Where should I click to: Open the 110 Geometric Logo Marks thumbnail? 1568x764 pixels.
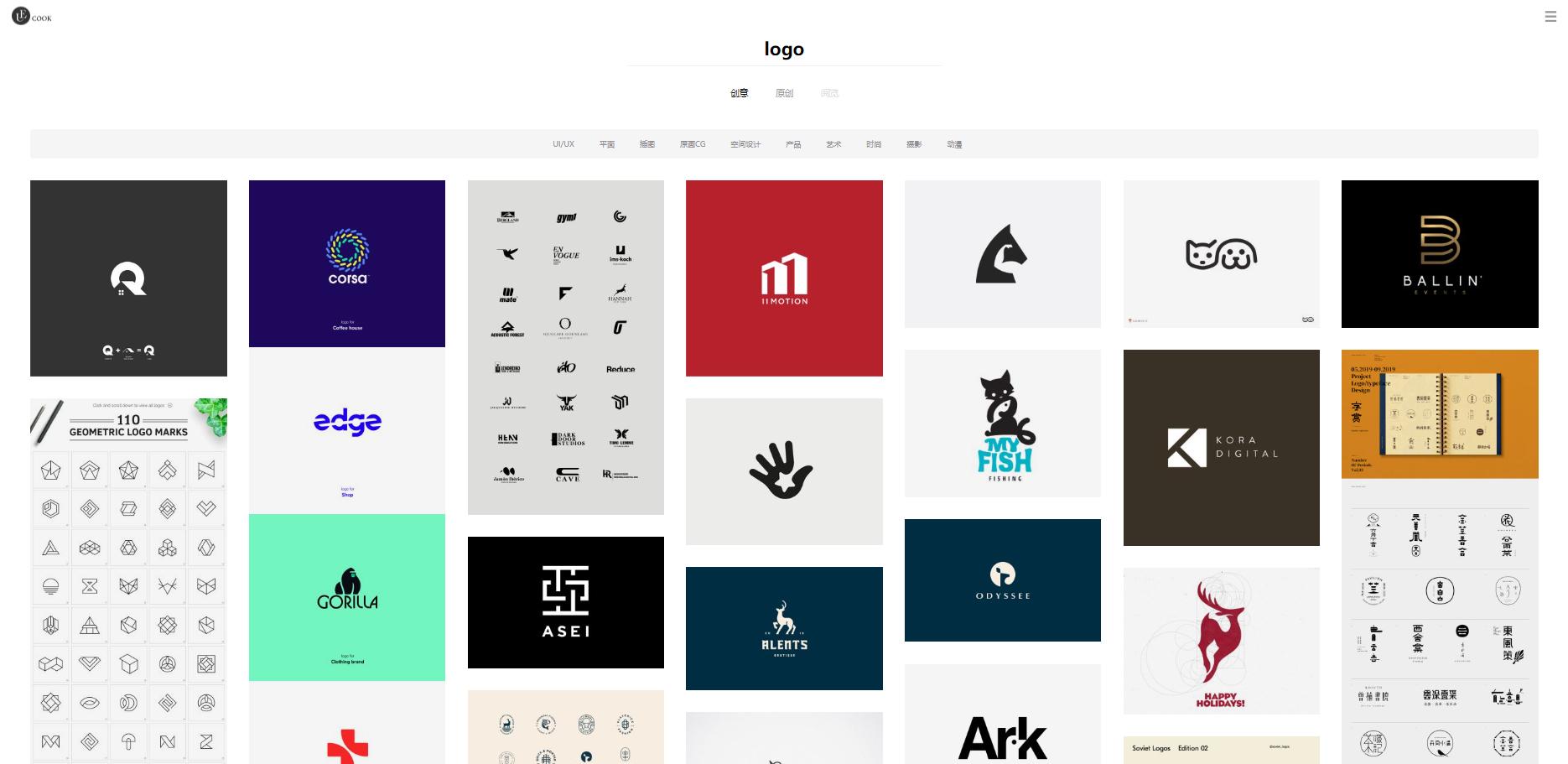tap(128, 581)
